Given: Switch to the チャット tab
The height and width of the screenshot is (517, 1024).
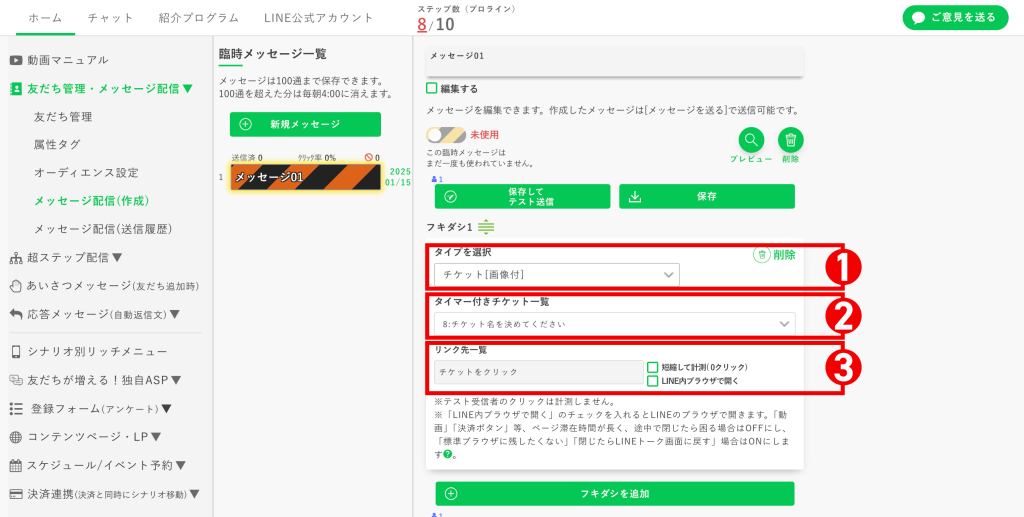Looking at the screenshot, I should point(110,18).
